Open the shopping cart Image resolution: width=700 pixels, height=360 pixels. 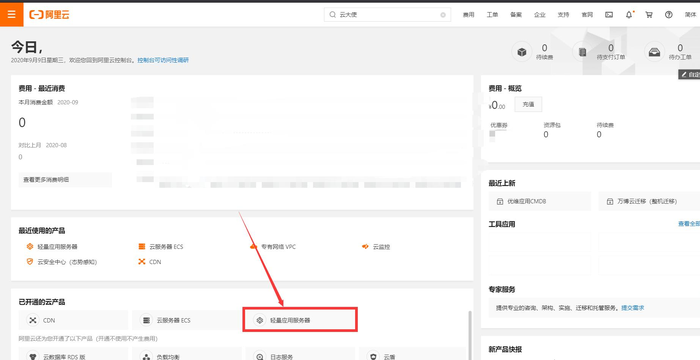click(649, 15)
